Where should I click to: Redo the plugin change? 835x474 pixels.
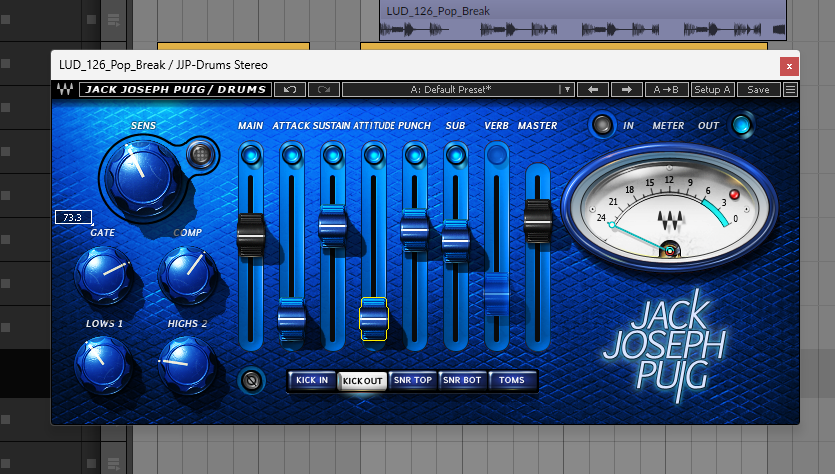323,89
